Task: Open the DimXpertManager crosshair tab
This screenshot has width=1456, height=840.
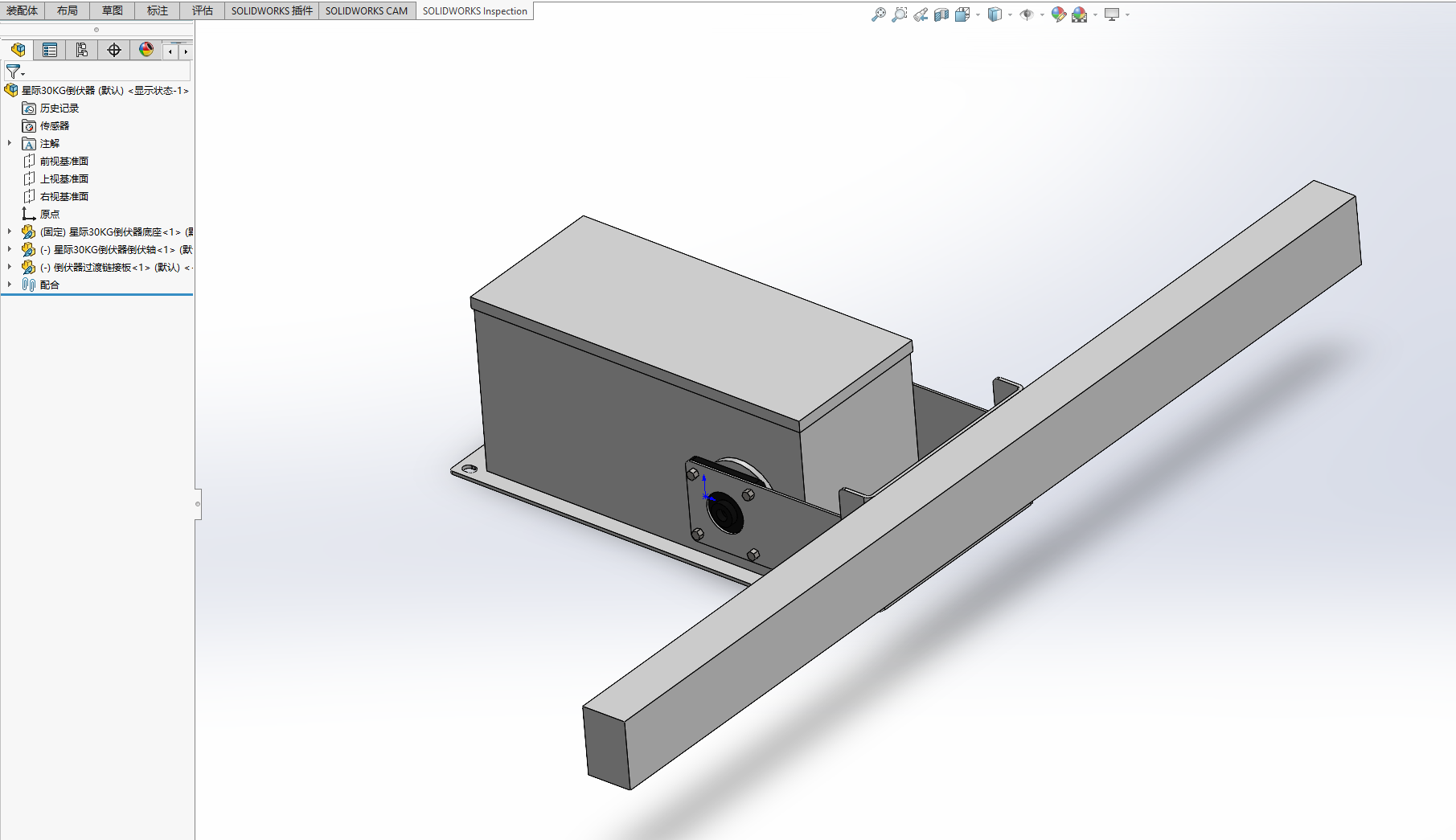Action: (114, 50)
